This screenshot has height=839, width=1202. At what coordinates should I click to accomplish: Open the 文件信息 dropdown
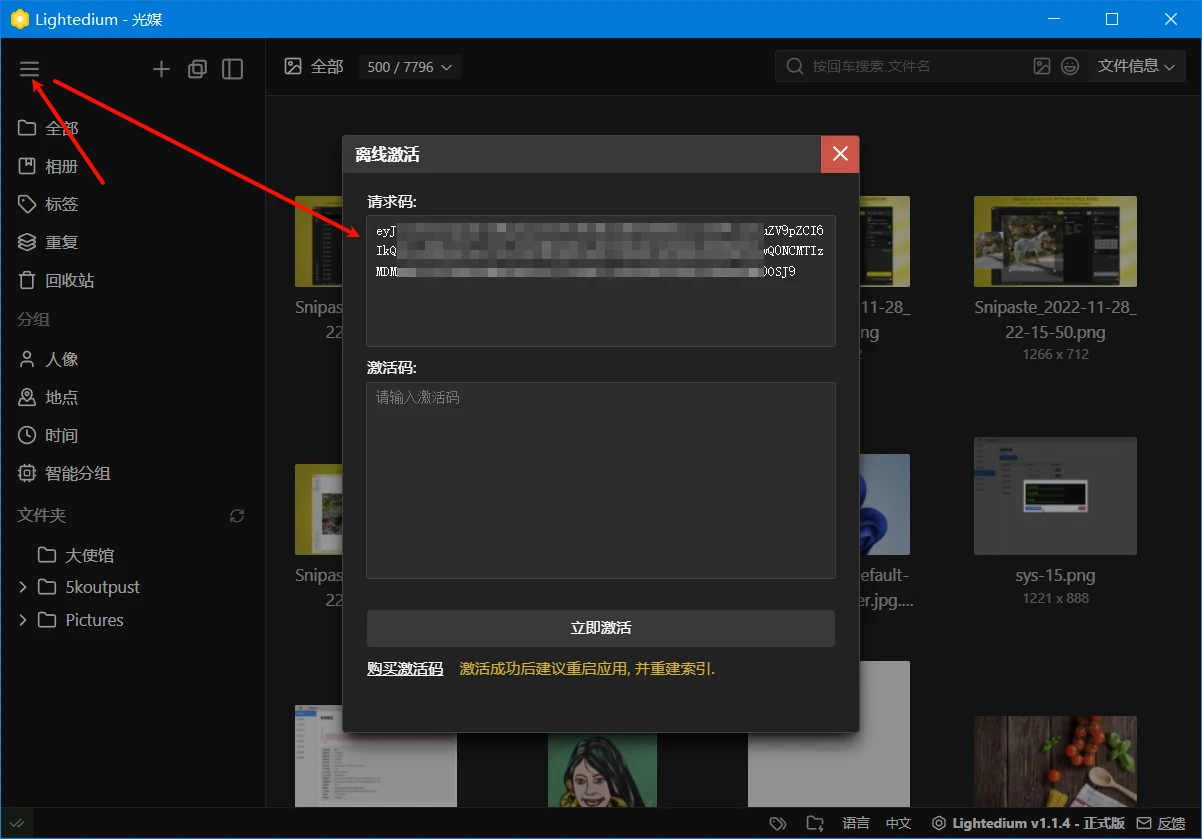click(1135, 66)
